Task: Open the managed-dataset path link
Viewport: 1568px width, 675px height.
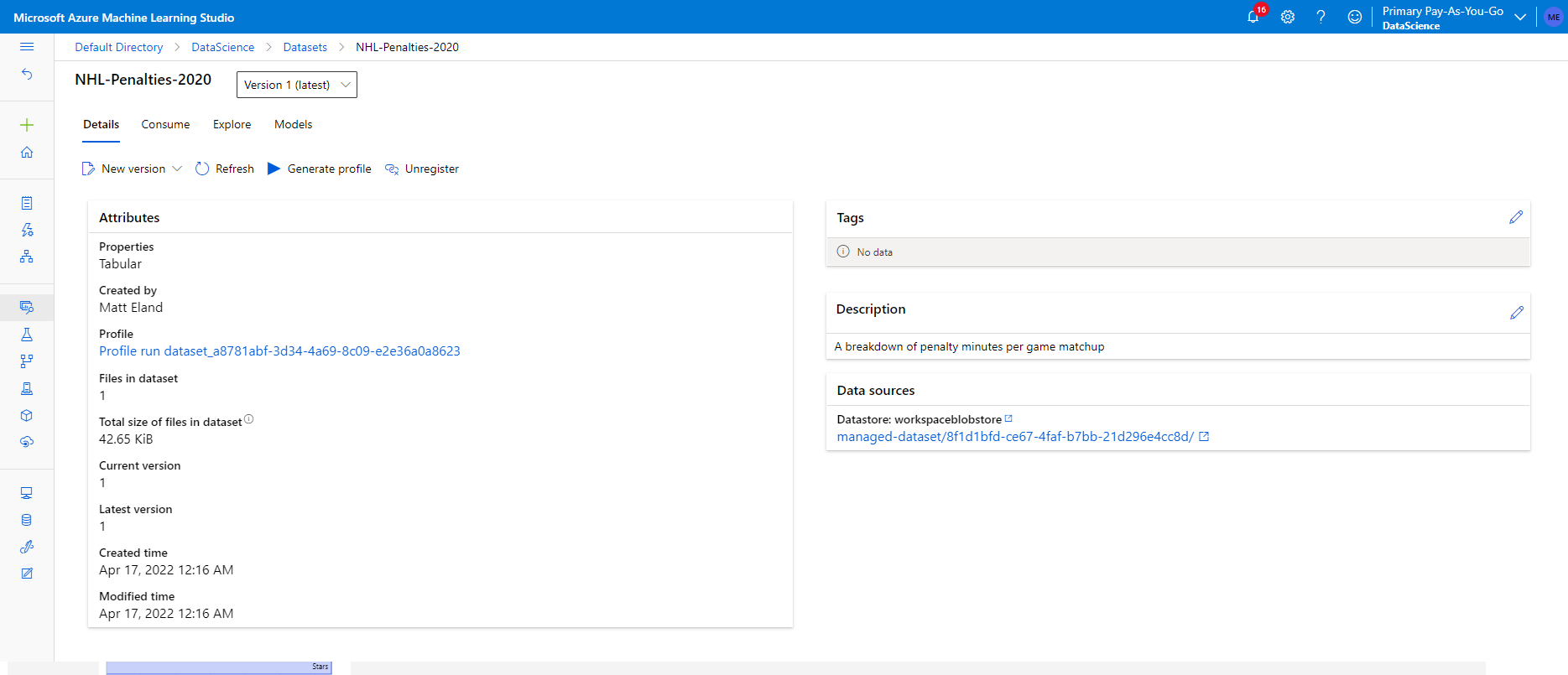Action: [1015, 436]
